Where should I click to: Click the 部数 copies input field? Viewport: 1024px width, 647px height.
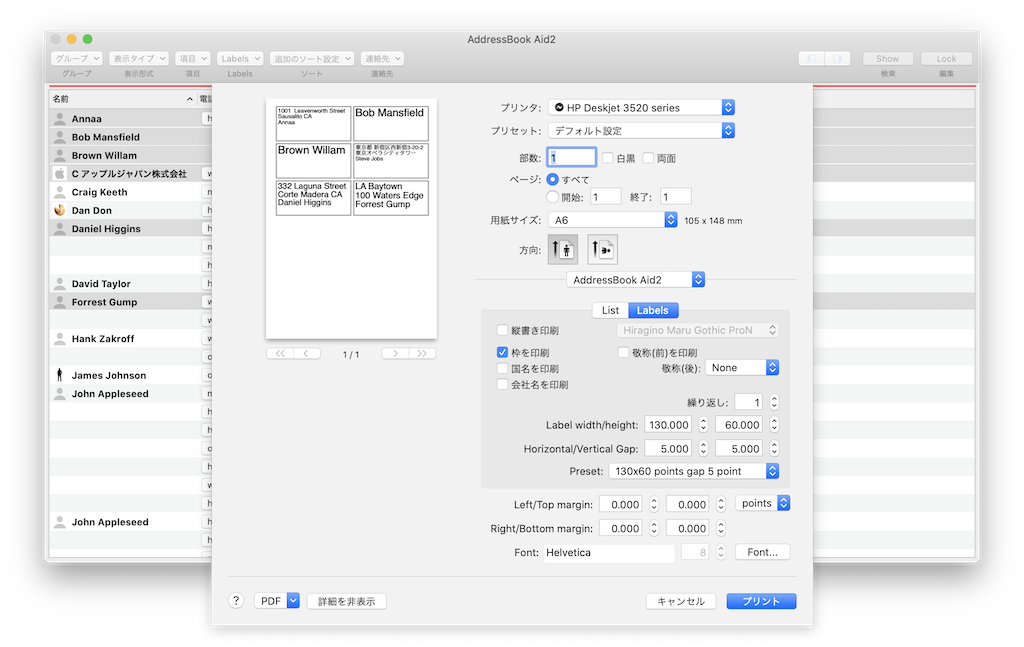pos(571,158)
